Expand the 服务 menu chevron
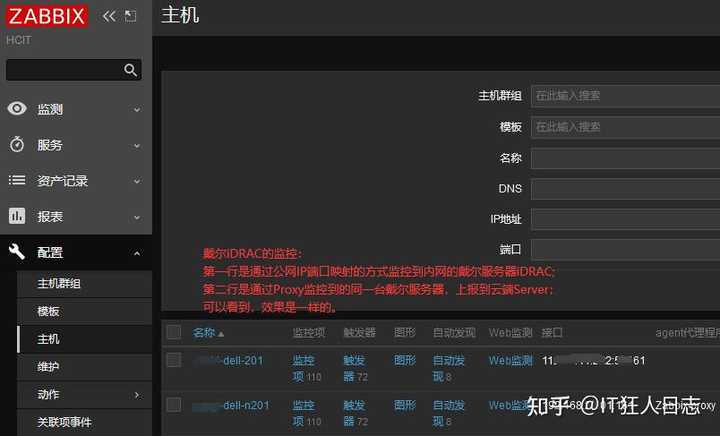720x436 pixels. 137,145
